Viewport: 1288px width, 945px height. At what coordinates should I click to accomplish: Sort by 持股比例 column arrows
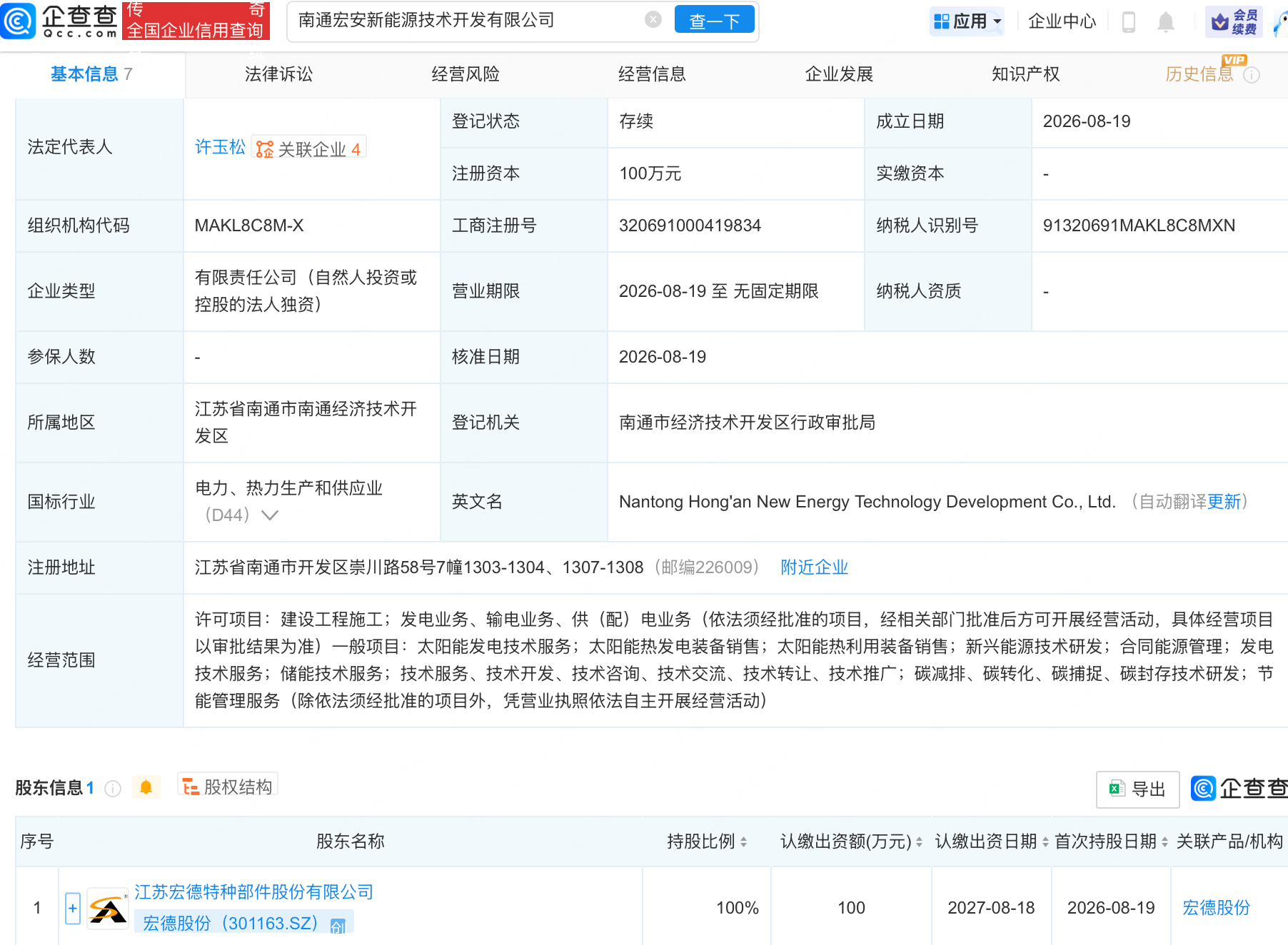[743, 842]
